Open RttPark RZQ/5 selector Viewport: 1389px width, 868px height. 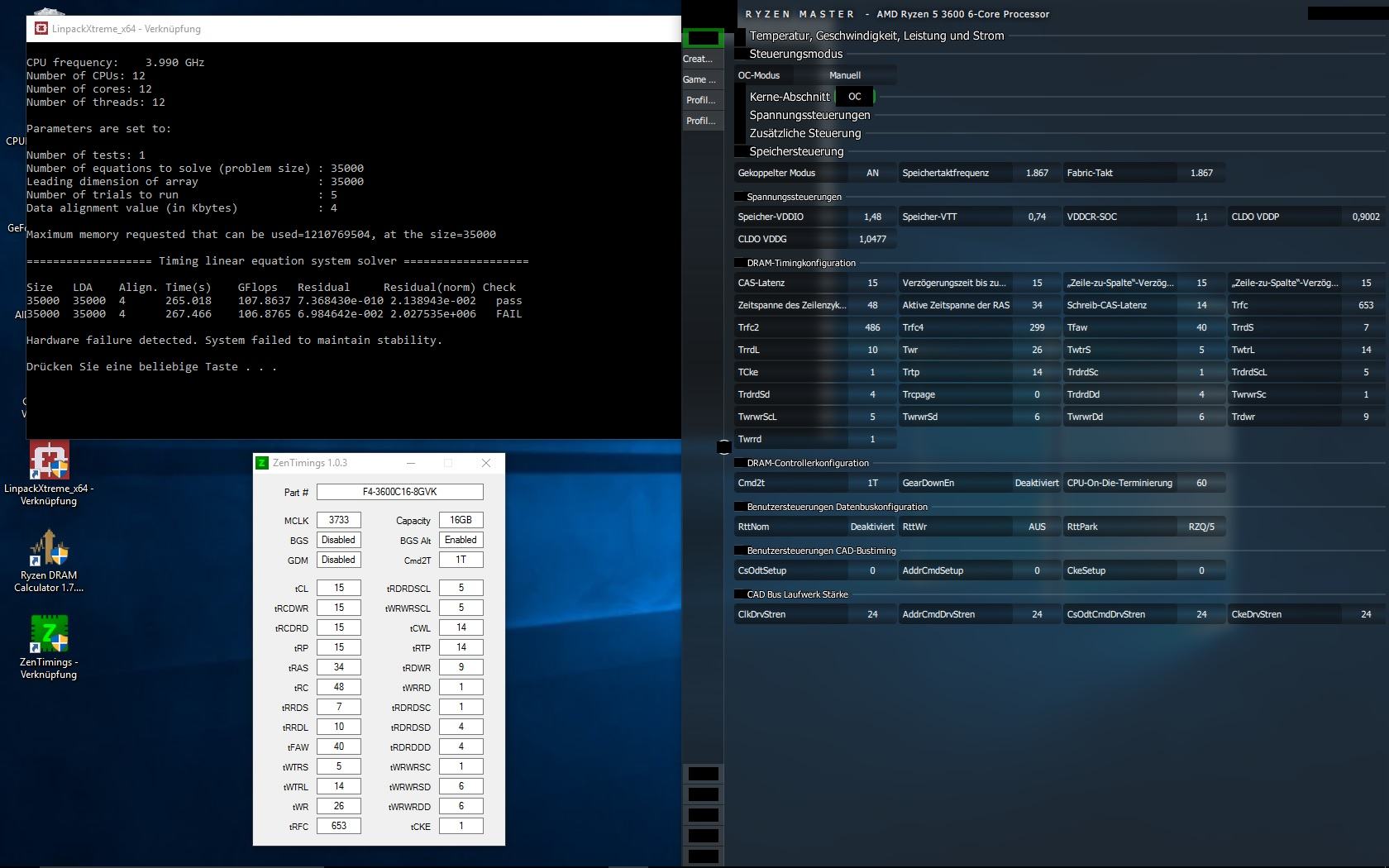(x=1201, y=527)
